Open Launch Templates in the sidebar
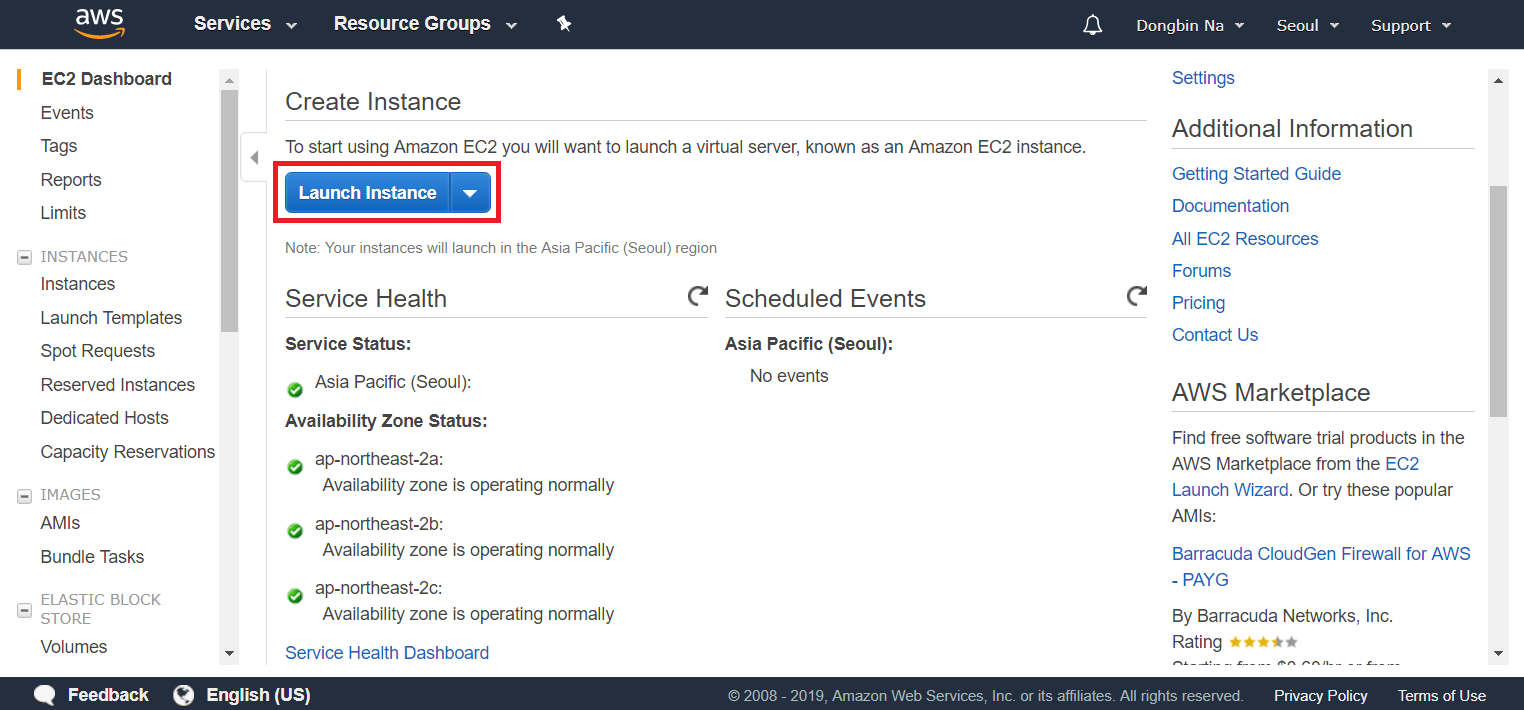Screen dimensions: 1524x710 click(x=111, y=318)
